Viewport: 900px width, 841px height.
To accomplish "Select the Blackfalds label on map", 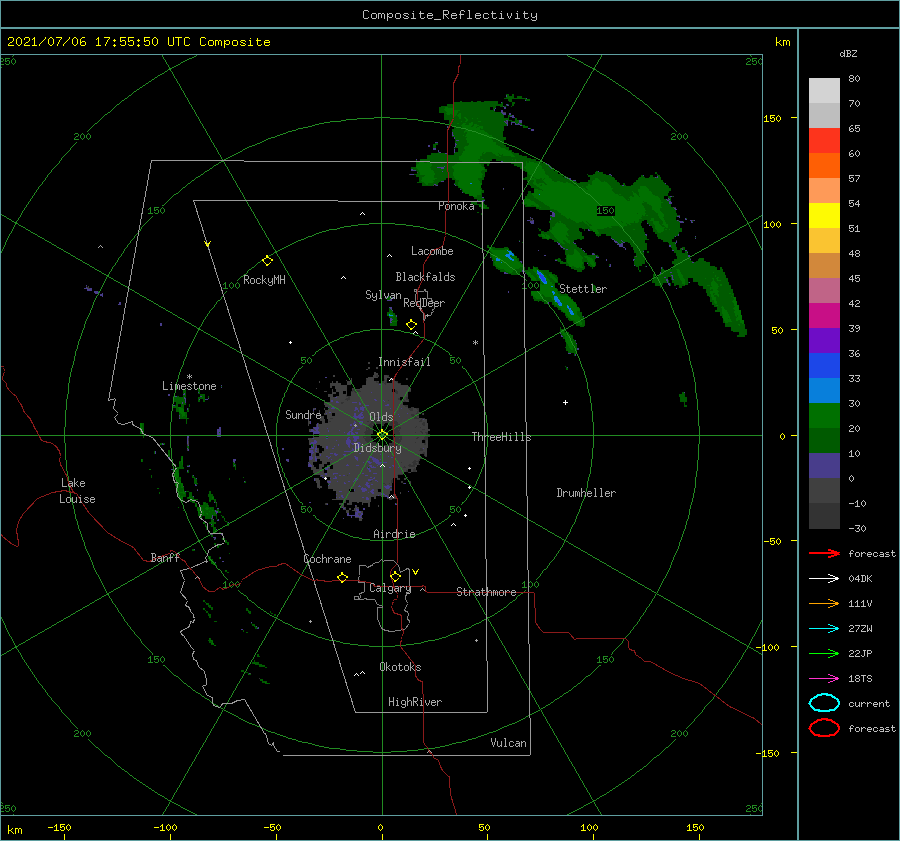I will click(425, 277).
